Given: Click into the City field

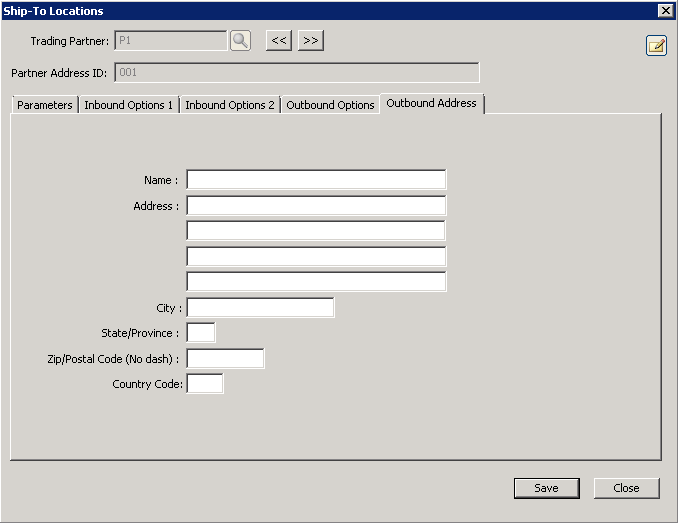Looking at the screenshot, I should coord(260,308).
